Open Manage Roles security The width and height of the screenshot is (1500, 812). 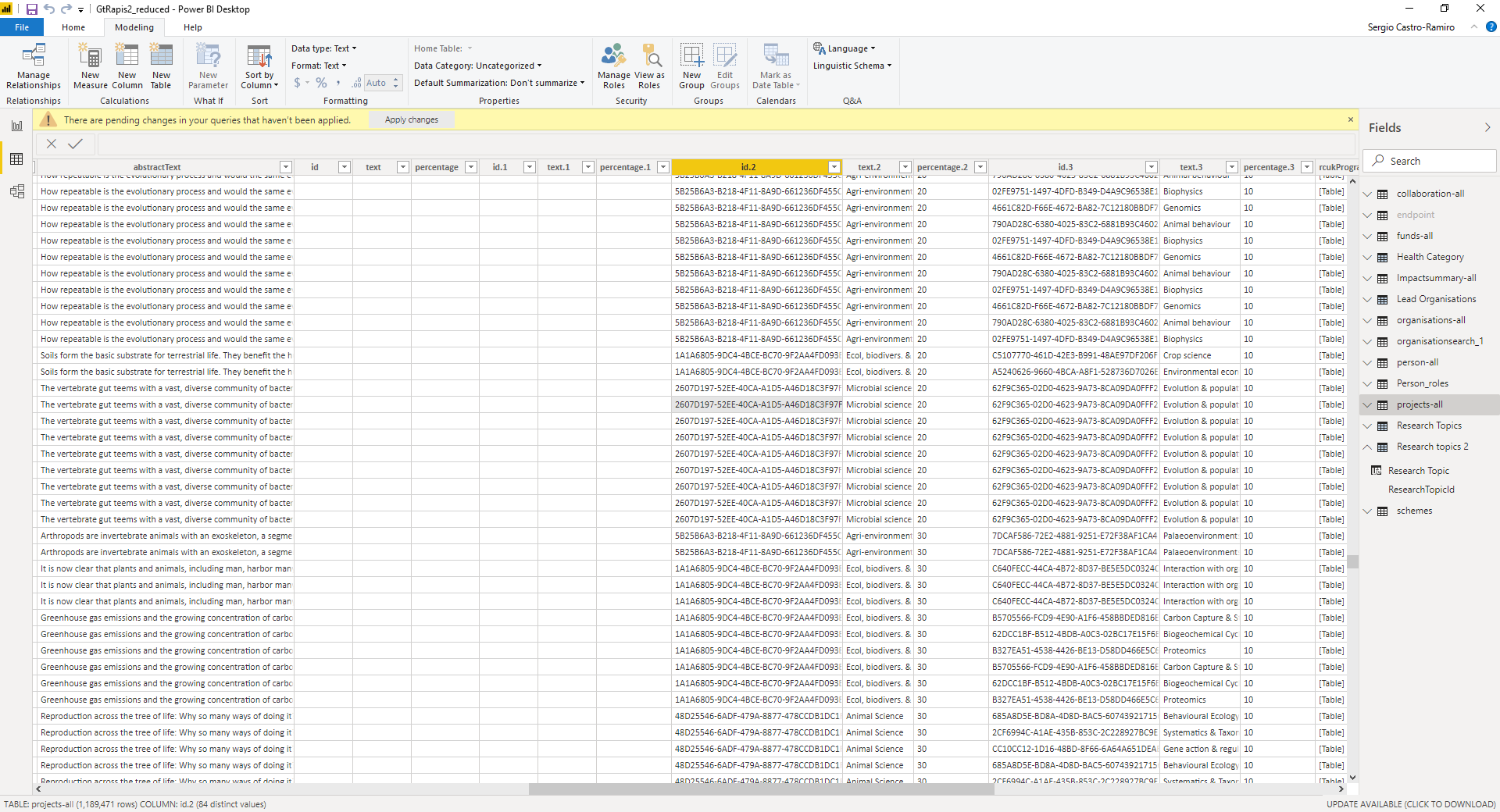coord(614,66)
